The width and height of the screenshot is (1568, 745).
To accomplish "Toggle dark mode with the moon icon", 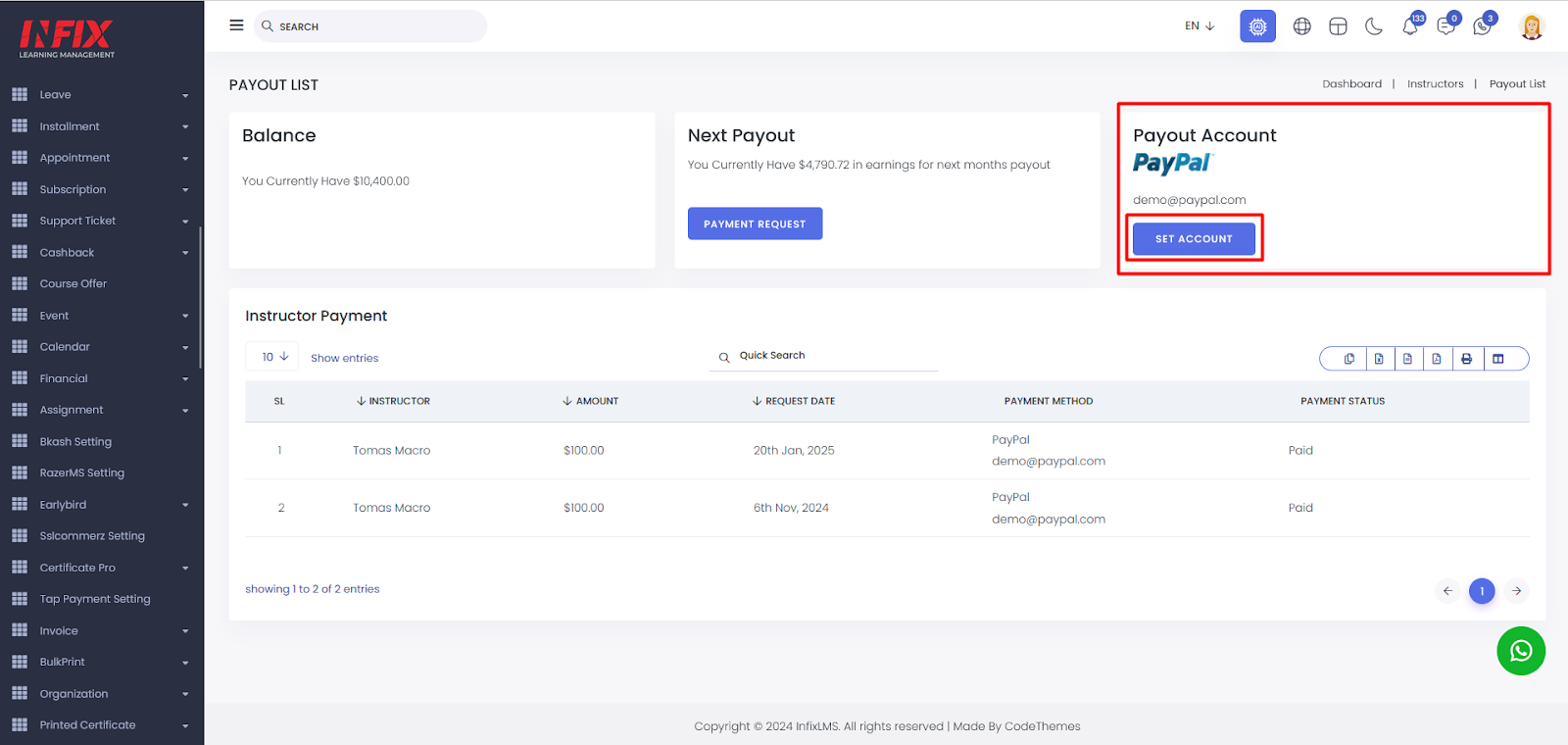I will pyautogui.click(x=1374, y=26).
